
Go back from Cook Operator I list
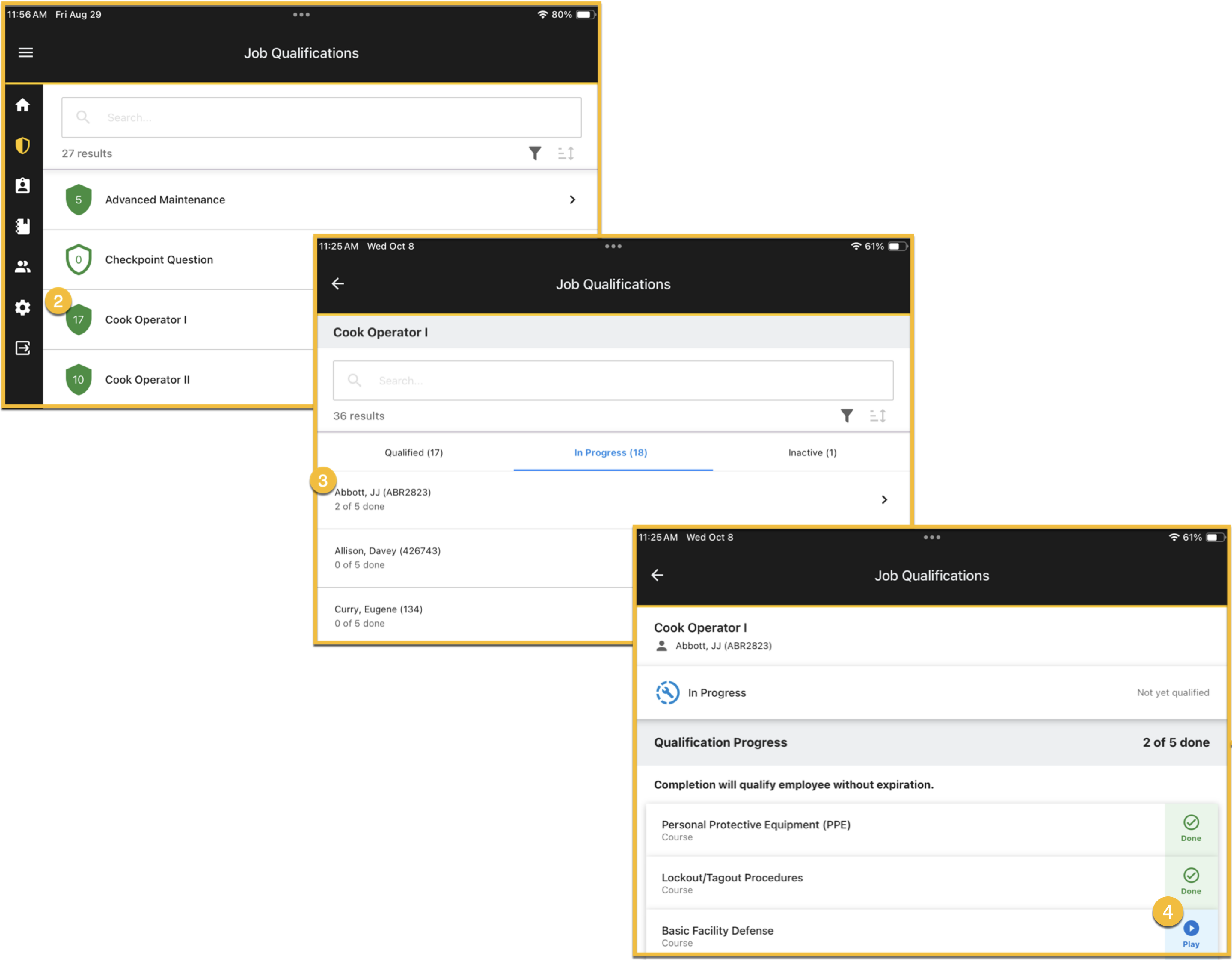338,283
